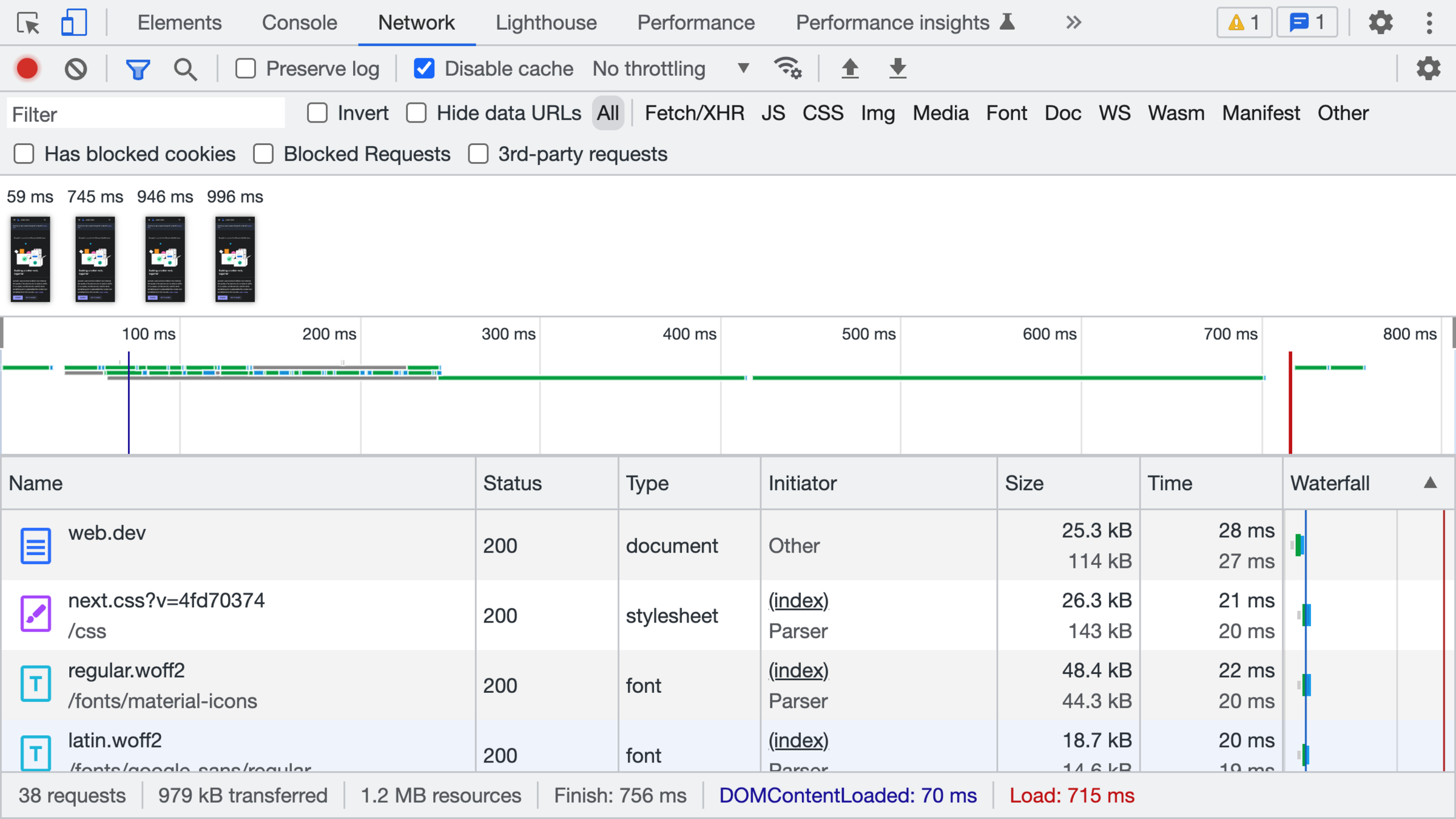Import HAR file with upload arrow

tap(850, 69)
